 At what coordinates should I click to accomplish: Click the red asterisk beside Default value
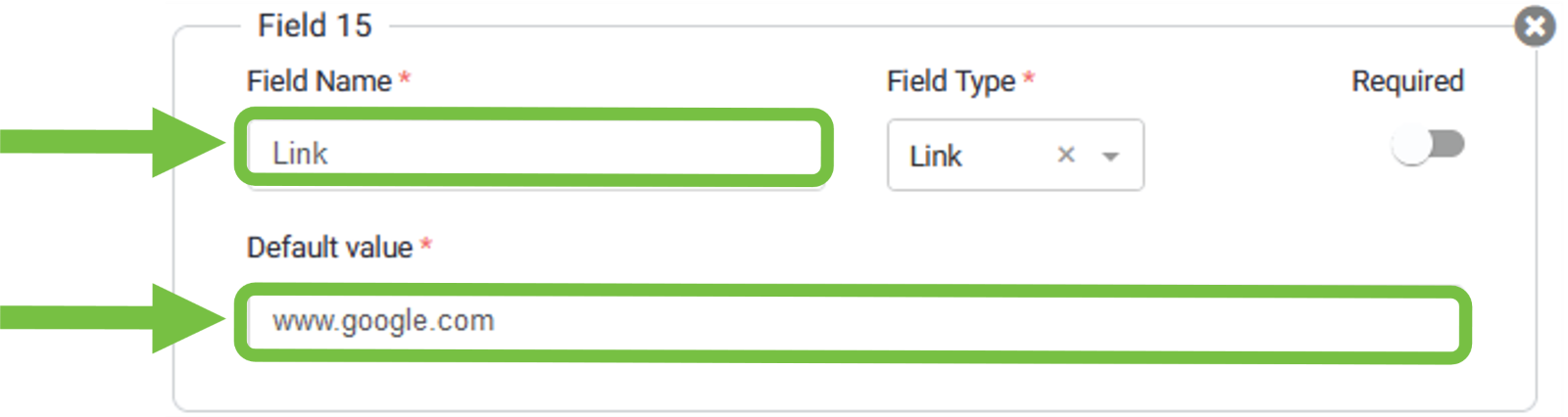[x=426, y=246]
